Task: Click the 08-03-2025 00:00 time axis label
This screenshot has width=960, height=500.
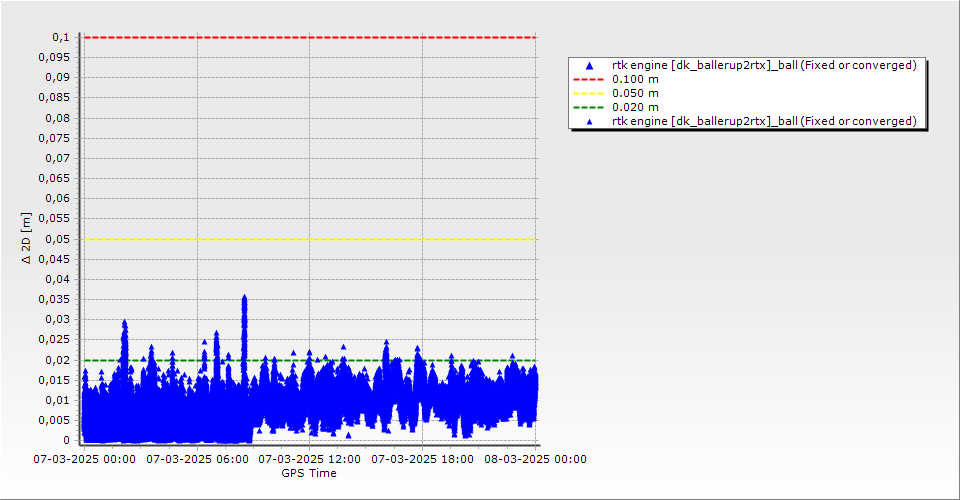Action: click(x=535, y=460)
